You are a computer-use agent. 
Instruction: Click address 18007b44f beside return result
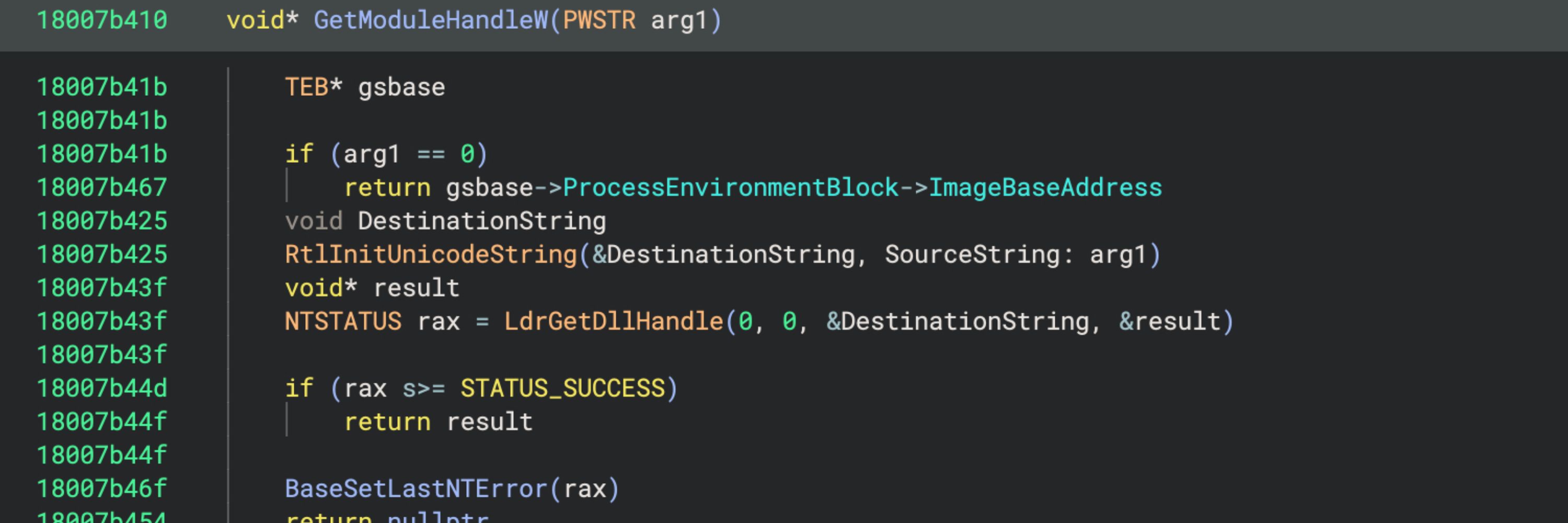point(101,422)
